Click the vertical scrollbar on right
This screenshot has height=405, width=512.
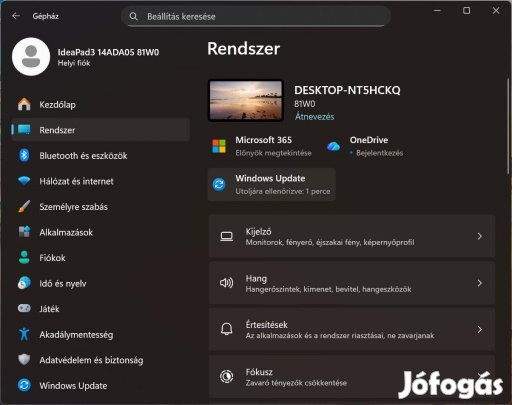click(x=508, y=126)
